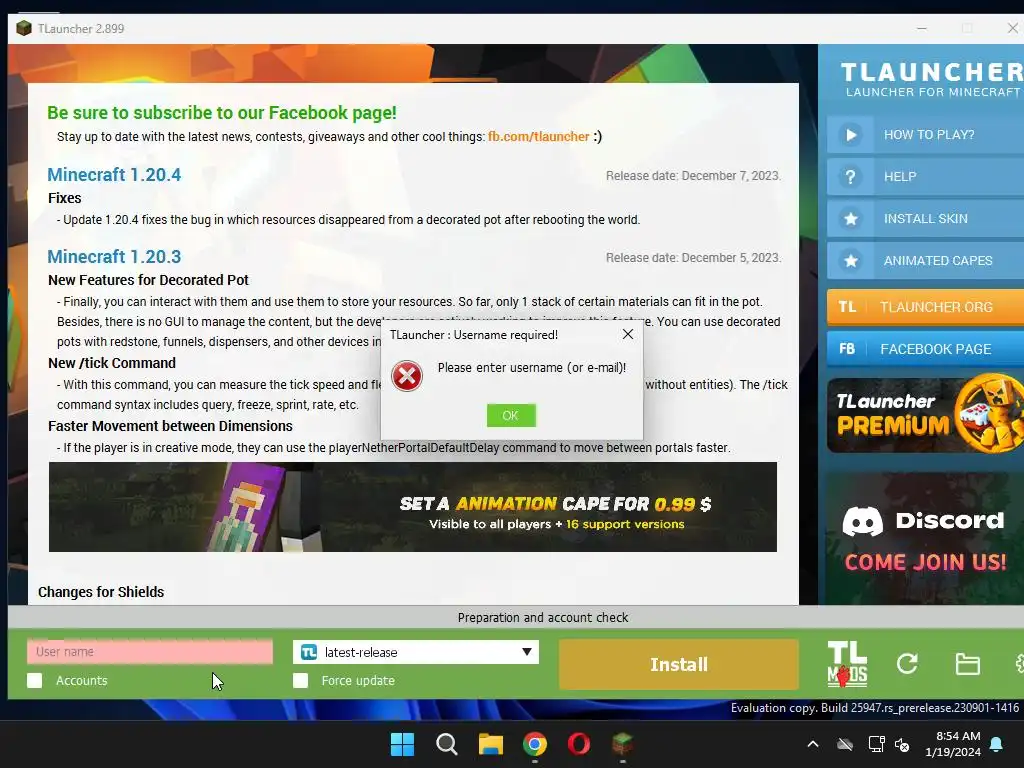
Task: Click the Minecraft 1.20.4 heading
Action: (x=114, y=175)
